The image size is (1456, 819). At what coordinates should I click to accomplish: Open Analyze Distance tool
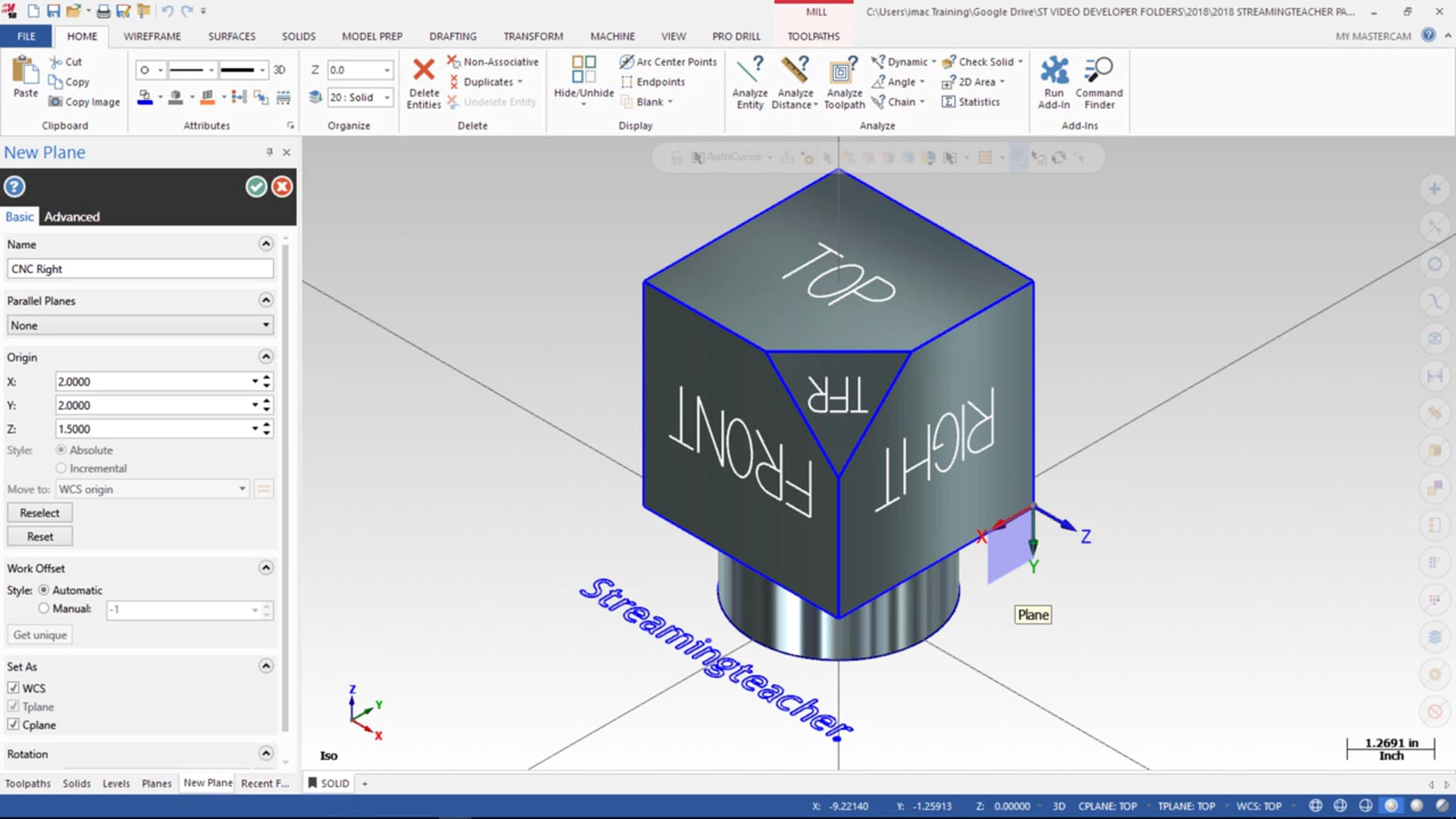[x=795, y=82]
